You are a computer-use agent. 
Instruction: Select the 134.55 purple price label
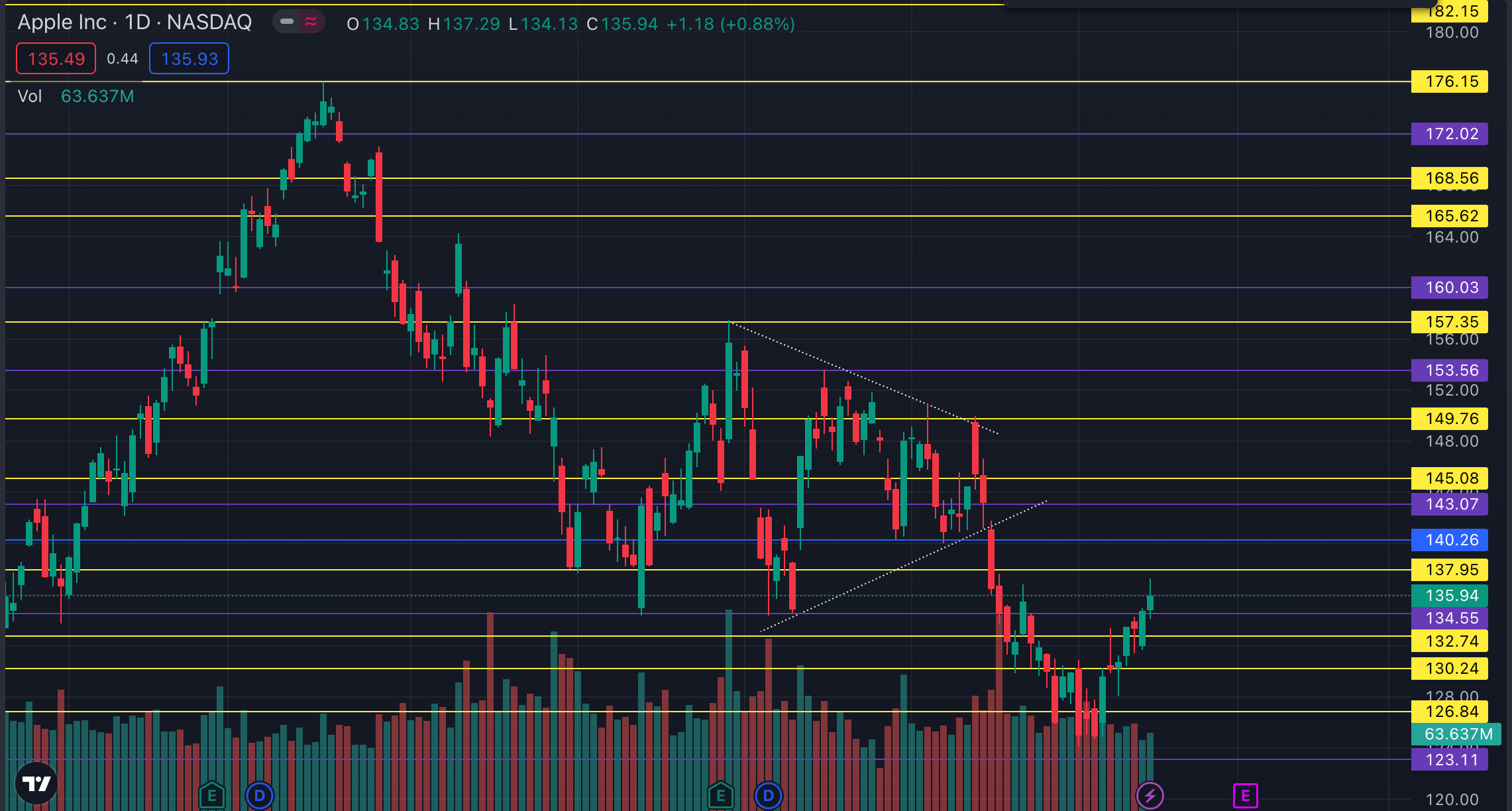pos(1450,618)
